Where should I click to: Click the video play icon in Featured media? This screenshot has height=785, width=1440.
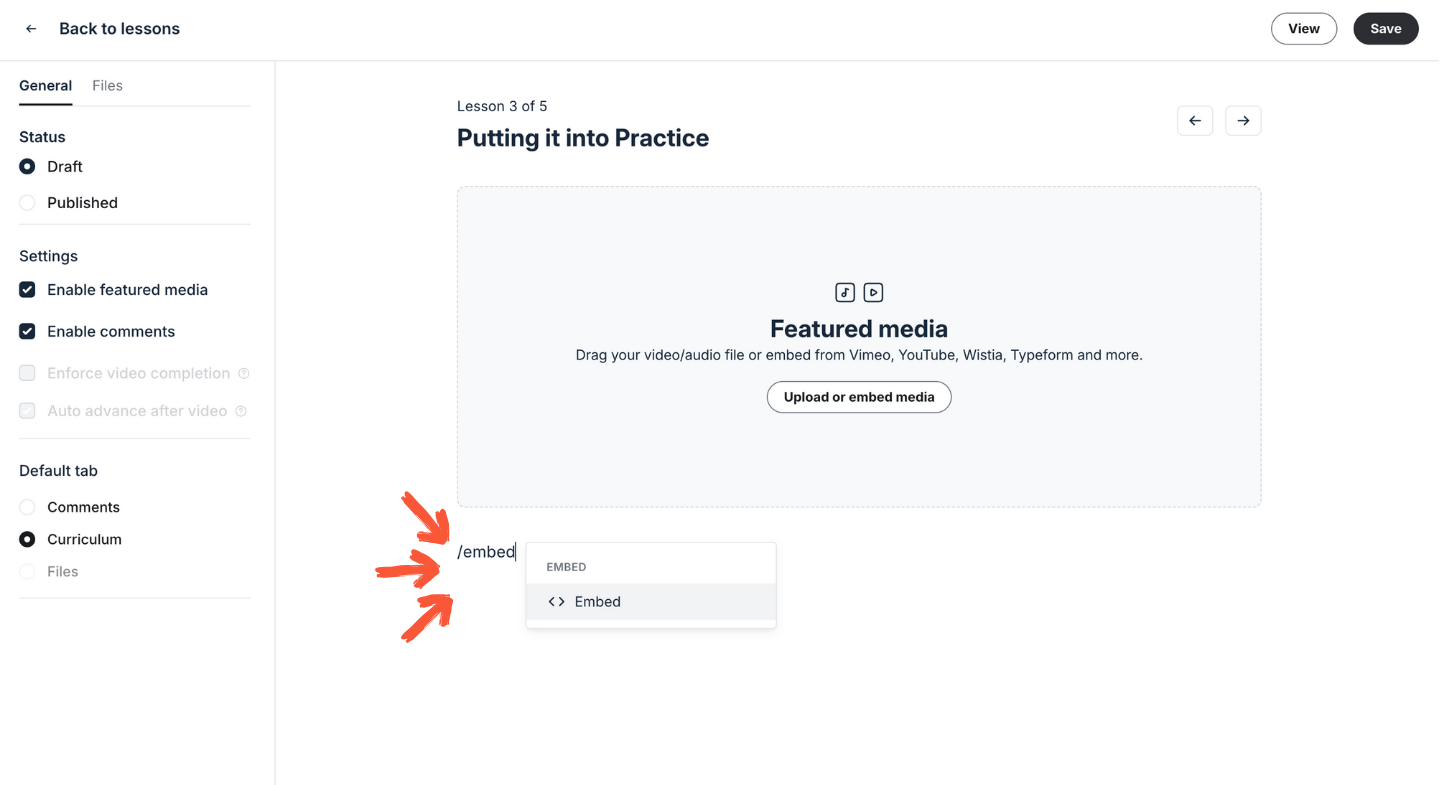tap(873, 293)
